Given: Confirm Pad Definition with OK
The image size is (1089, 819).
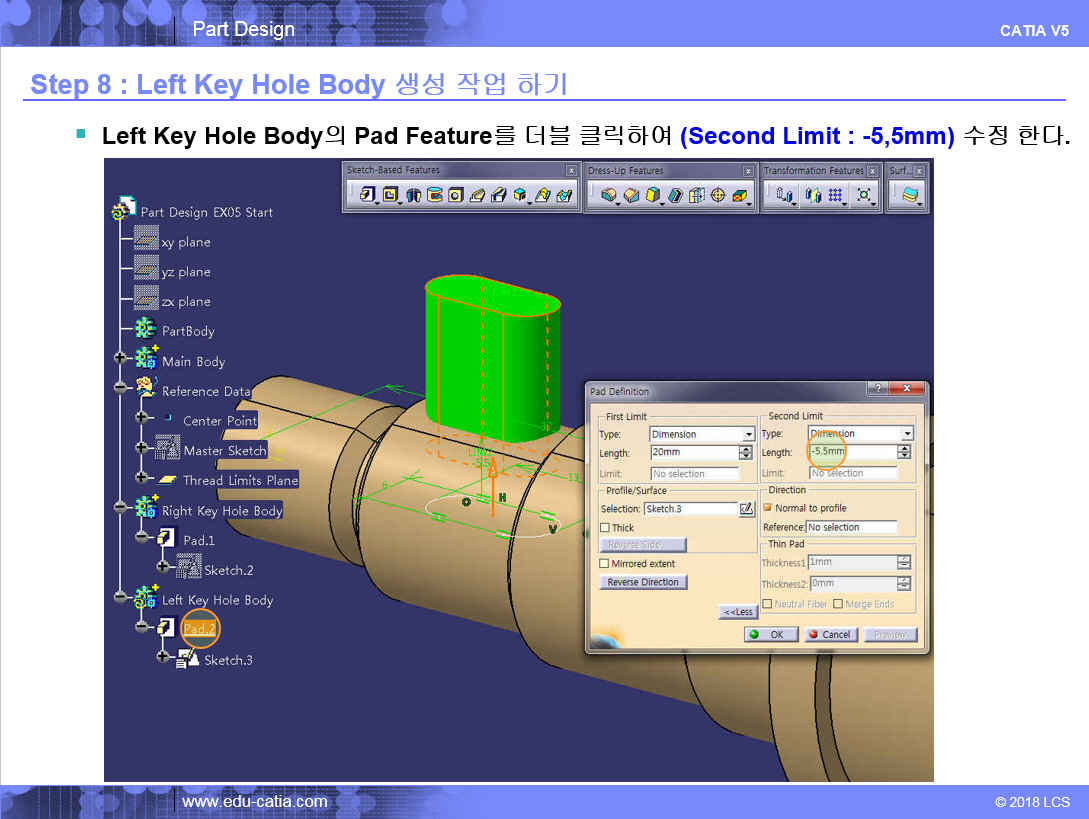Looking at the screenshot, I should pyautogui.click(x=770, y=634).
